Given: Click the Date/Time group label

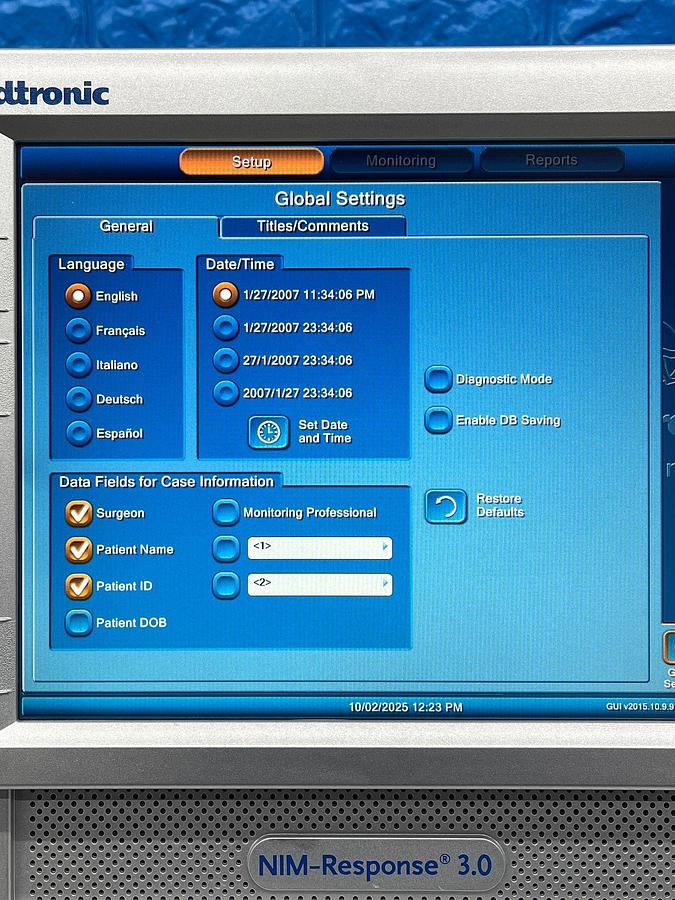Looking at the screenshot, I should tap(240, 264).
